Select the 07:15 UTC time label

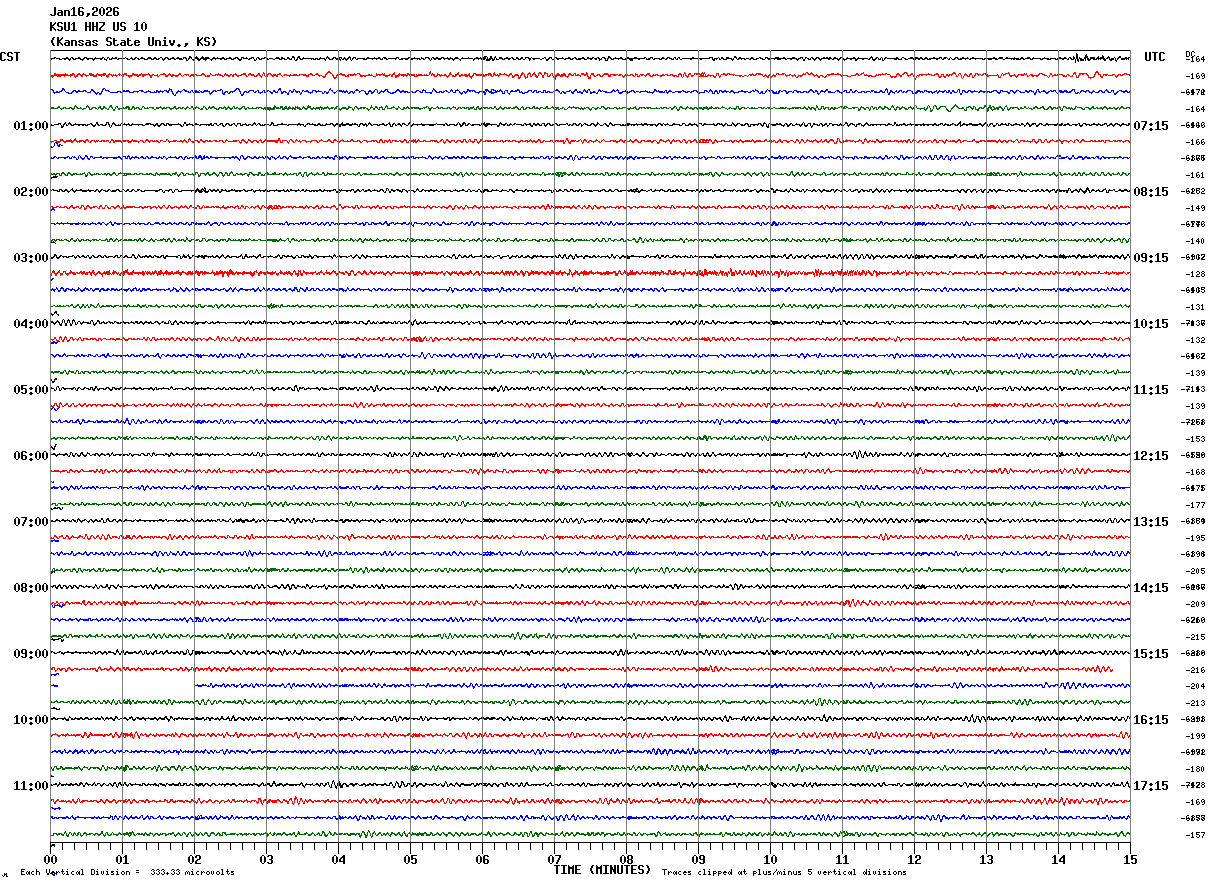pyautogui.click(x=1151, y=126)
